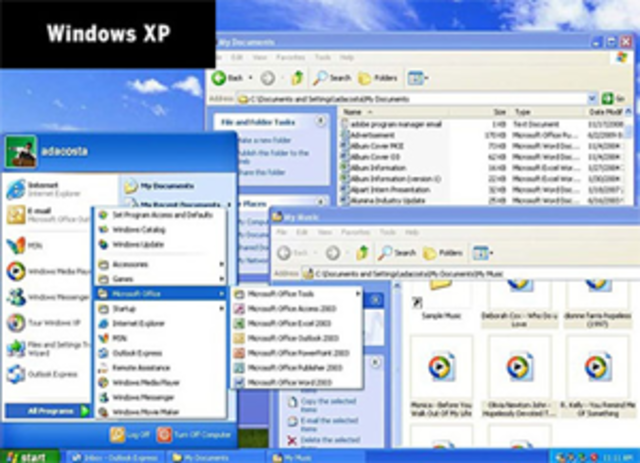Click Copy the selected items link
This screenshot has width=640, height=463.
(x=322, y=405)
